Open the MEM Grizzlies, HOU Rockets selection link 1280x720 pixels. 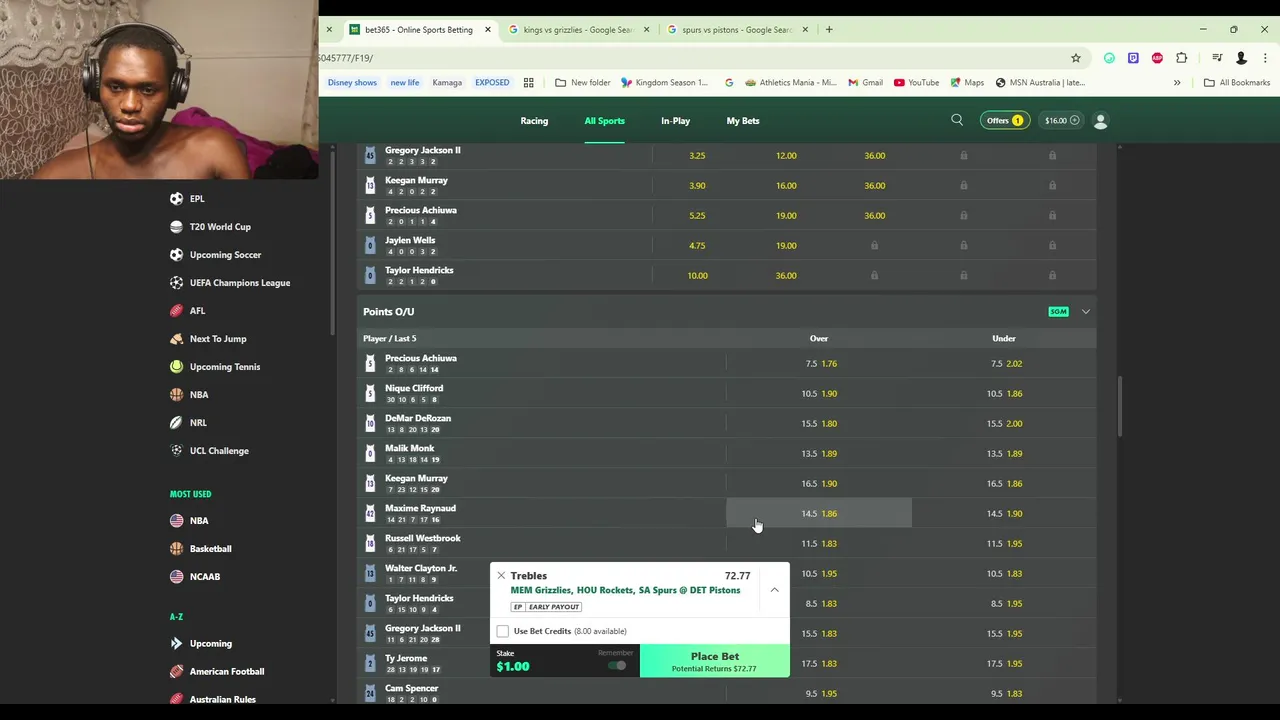(x=625, y=590)
